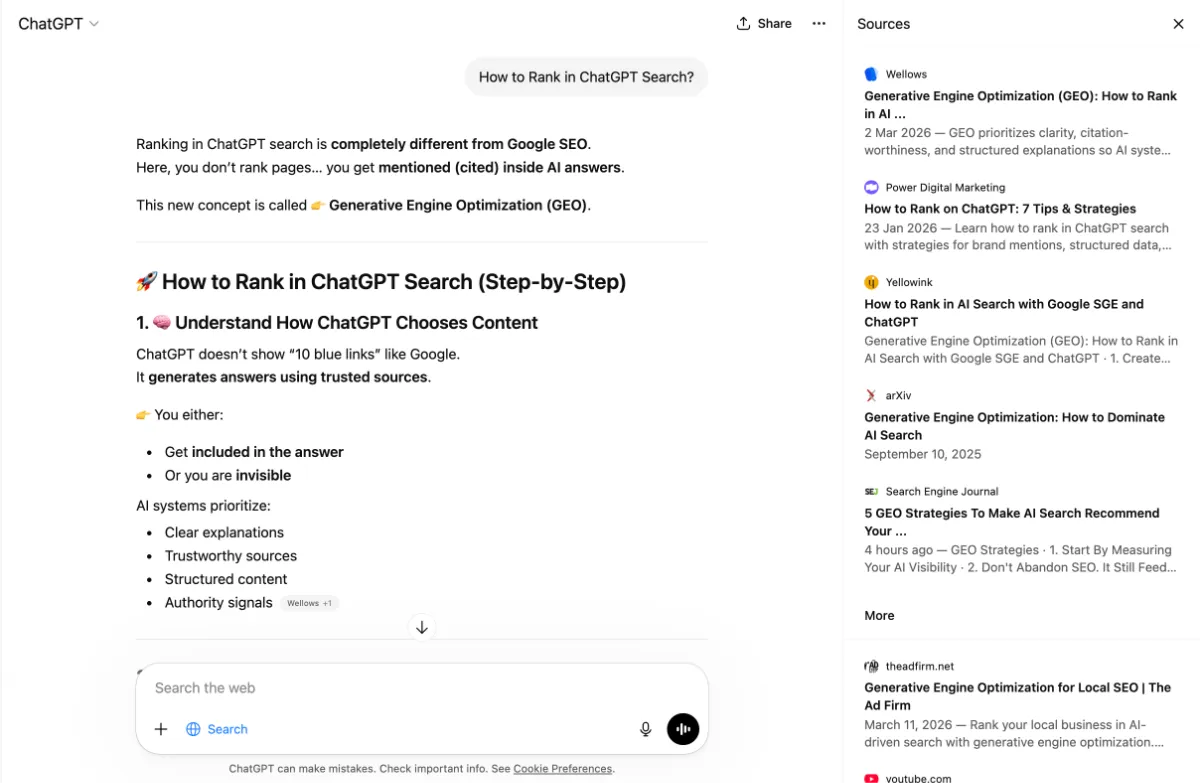Close the Sources panel

pyautogui.click(x=1178, y=23)
